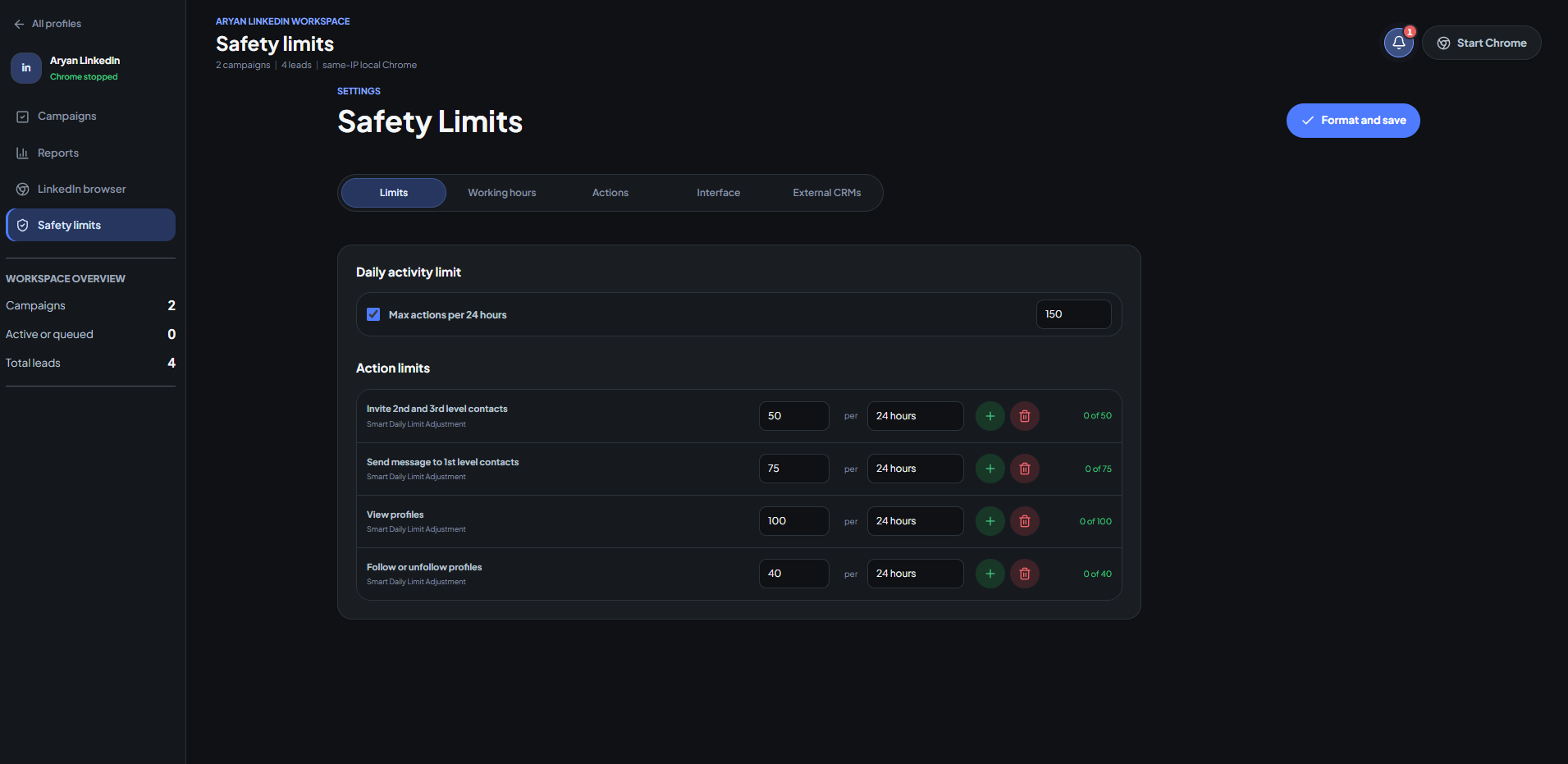
Task: Click the Aryan LinkedIn profile avatar icon
Action: point(26,68)
